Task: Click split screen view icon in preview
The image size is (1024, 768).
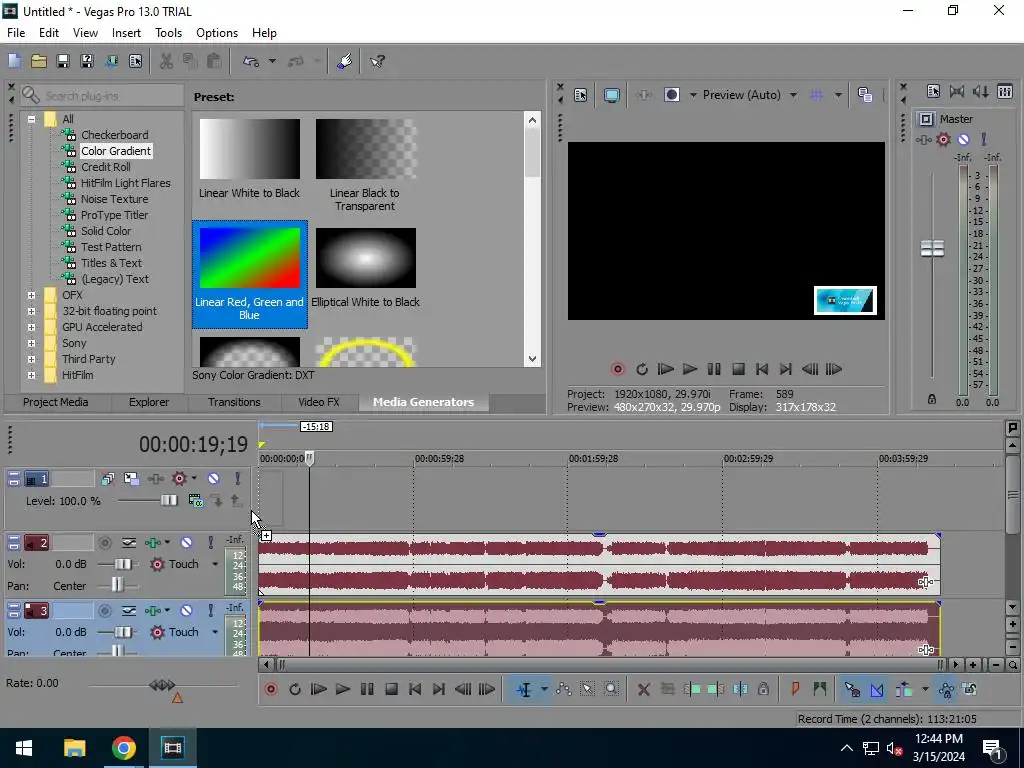Action: 671,95
